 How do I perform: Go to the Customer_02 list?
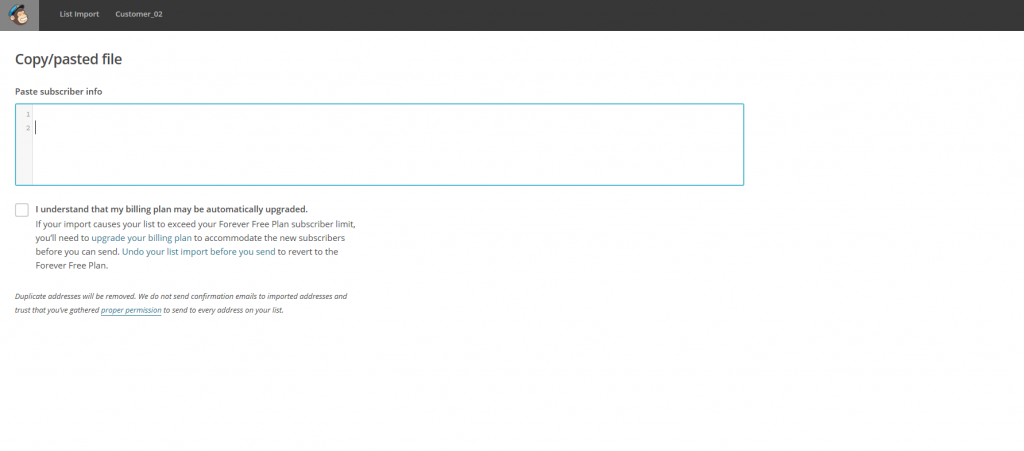137,15
